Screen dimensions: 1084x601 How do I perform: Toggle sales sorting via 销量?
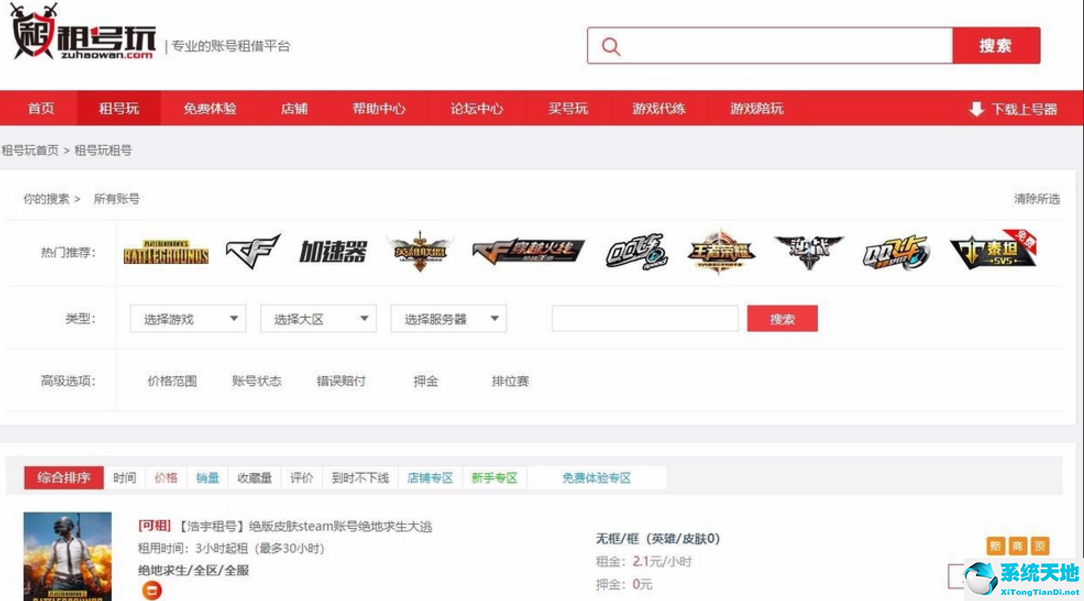coord(206,478)
